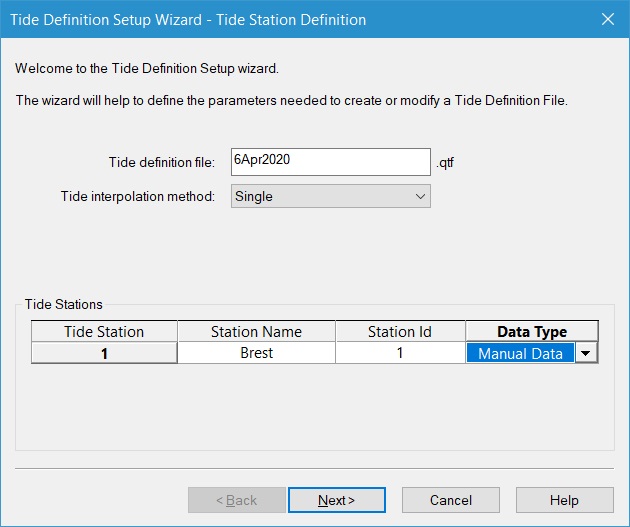Click the Station Id cell for Brest

399,353
